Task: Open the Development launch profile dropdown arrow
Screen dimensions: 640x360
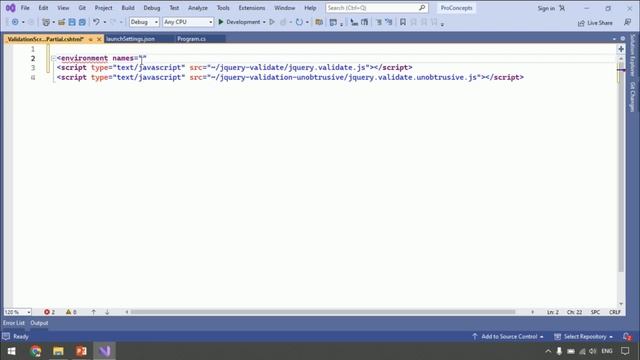Action: [264, 22]
